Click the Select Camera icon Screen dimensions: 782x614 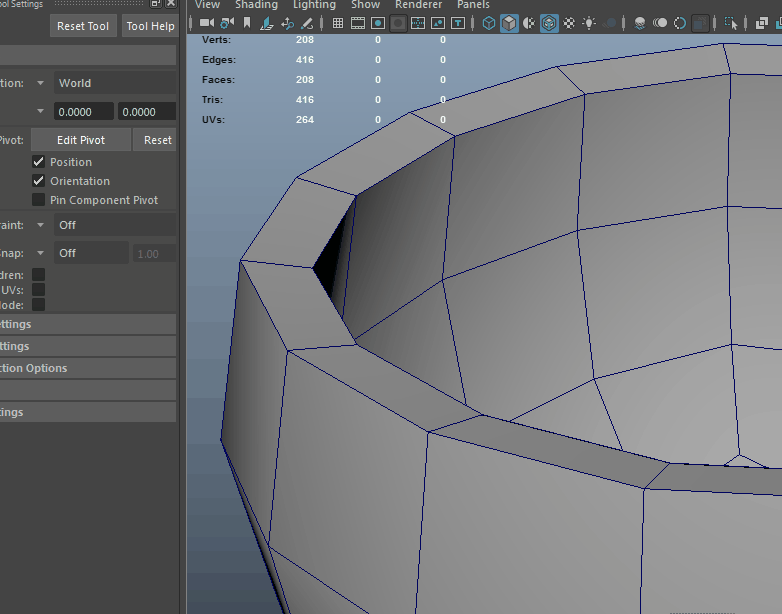coord(207,23)
